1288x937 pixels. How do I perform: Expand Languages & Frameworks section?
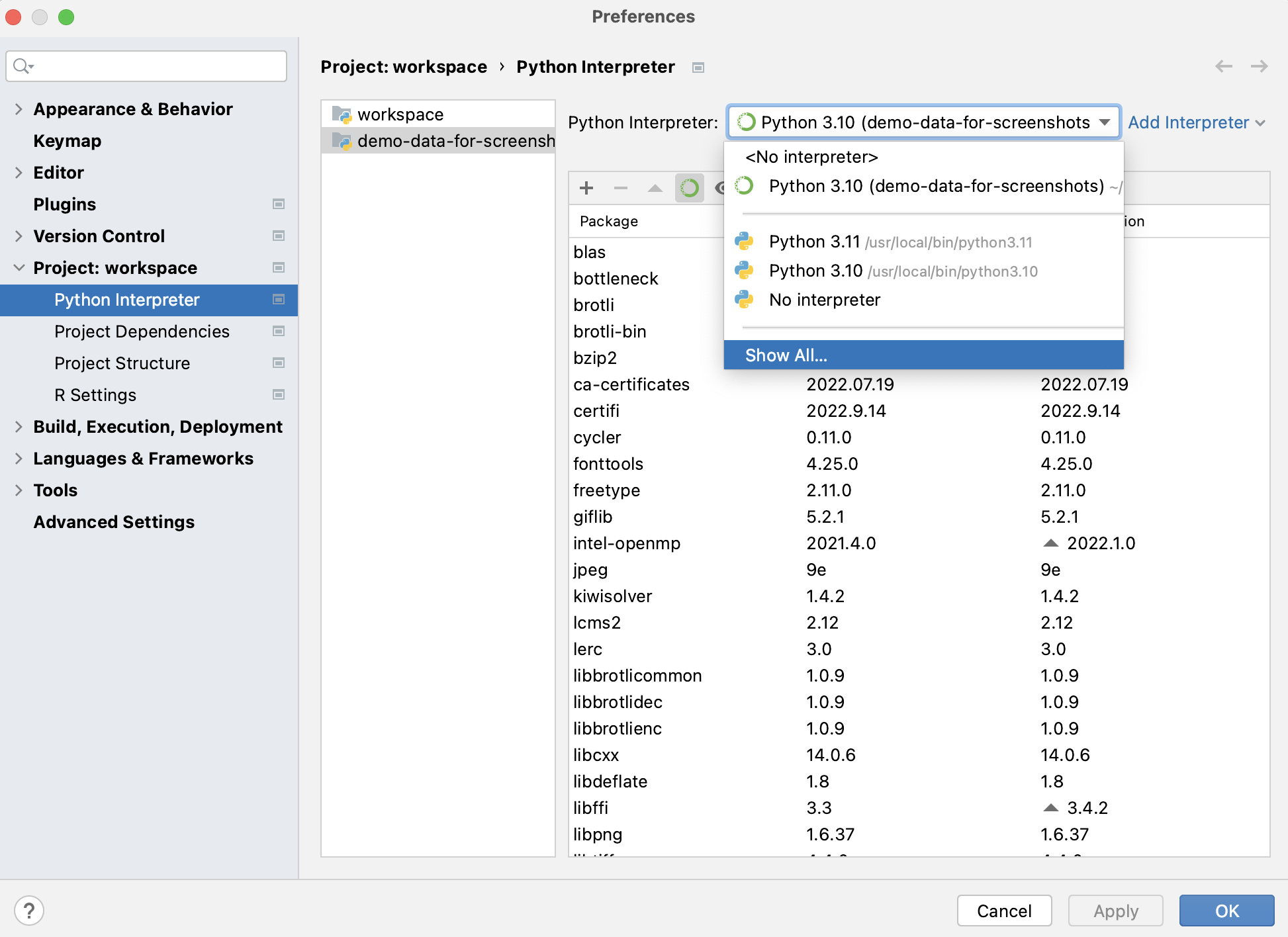click(x=19, y=459)
